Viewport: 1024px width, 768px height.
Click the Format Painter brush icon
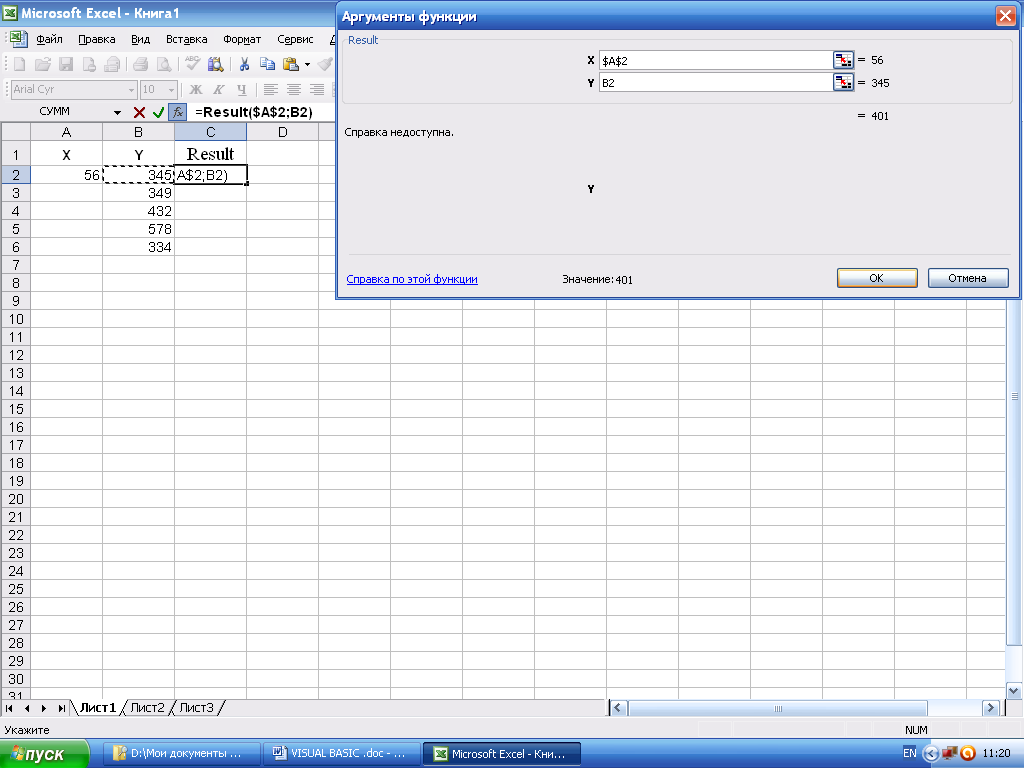point(325,64)
